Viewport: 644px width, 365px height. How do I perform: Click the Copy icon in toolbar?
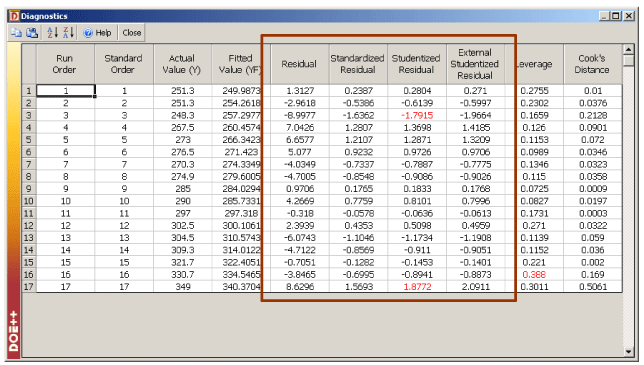pyautogui.click(x=16, y=32)
